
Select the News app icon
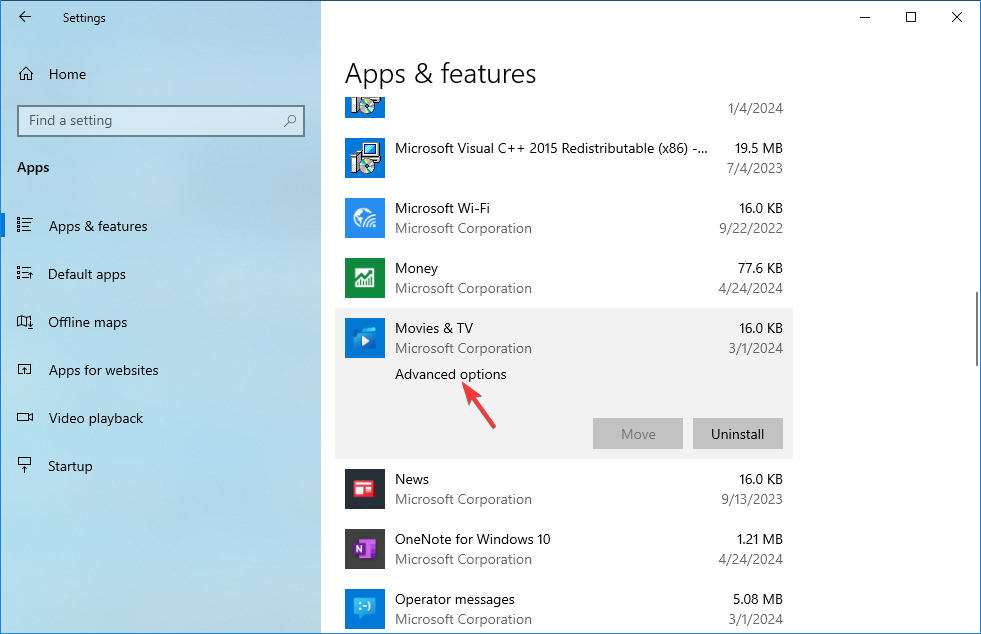[x=365, y=489]
